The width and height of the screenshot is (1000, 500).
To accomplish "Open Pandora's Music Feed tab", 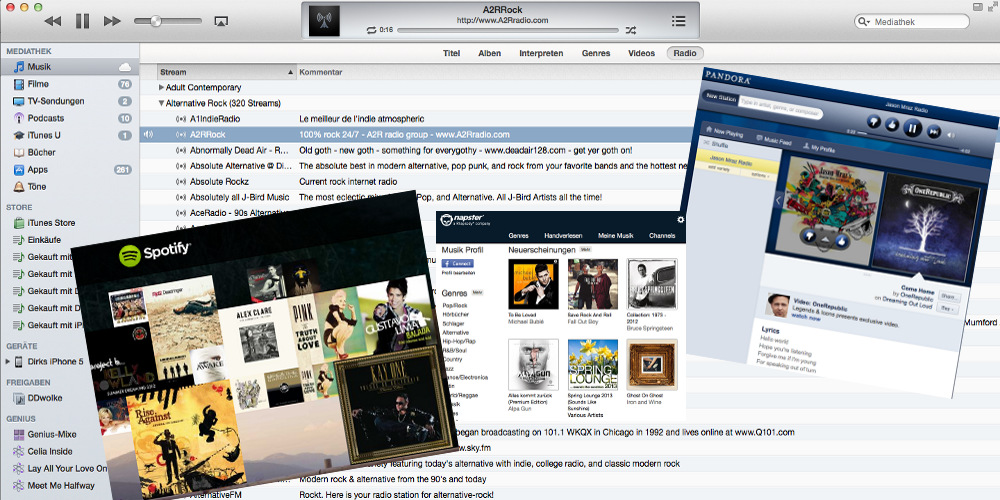I will click(x=773, y=140).
